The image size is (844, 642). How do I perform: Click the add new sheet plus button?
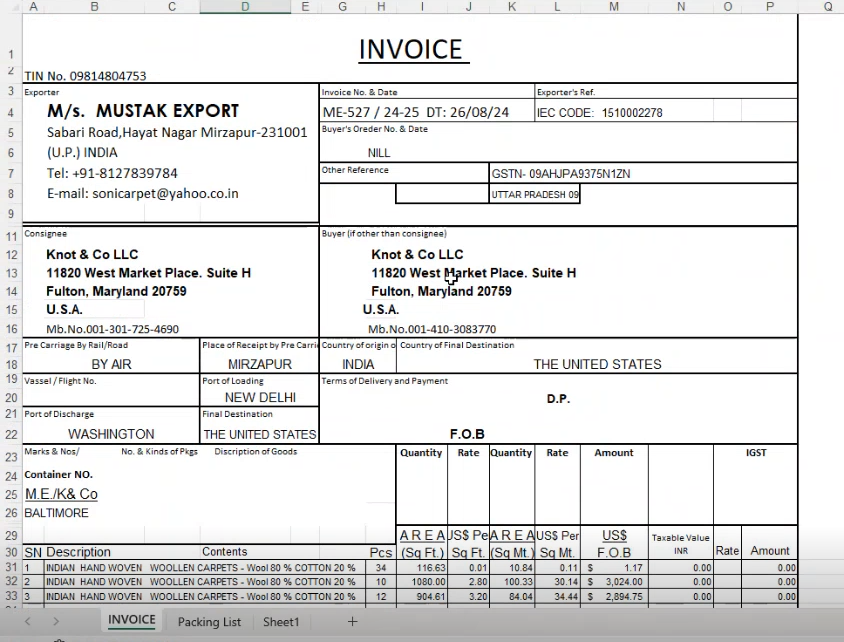(352, 621)
